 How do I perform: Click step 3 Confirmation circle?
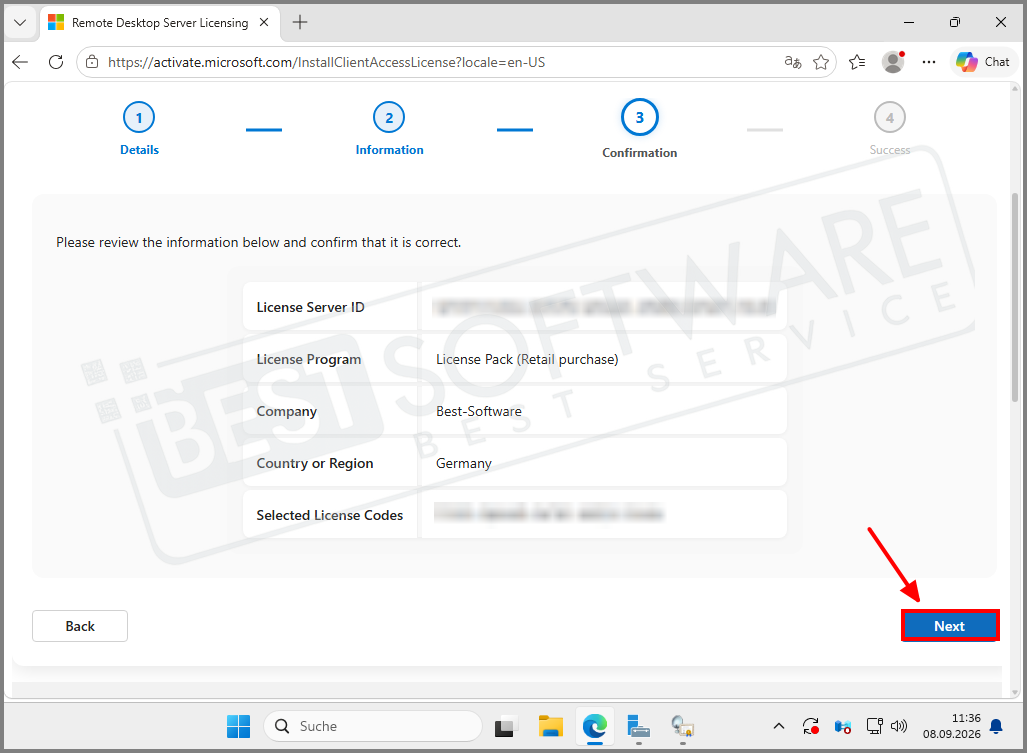click(x=640, y=117)
